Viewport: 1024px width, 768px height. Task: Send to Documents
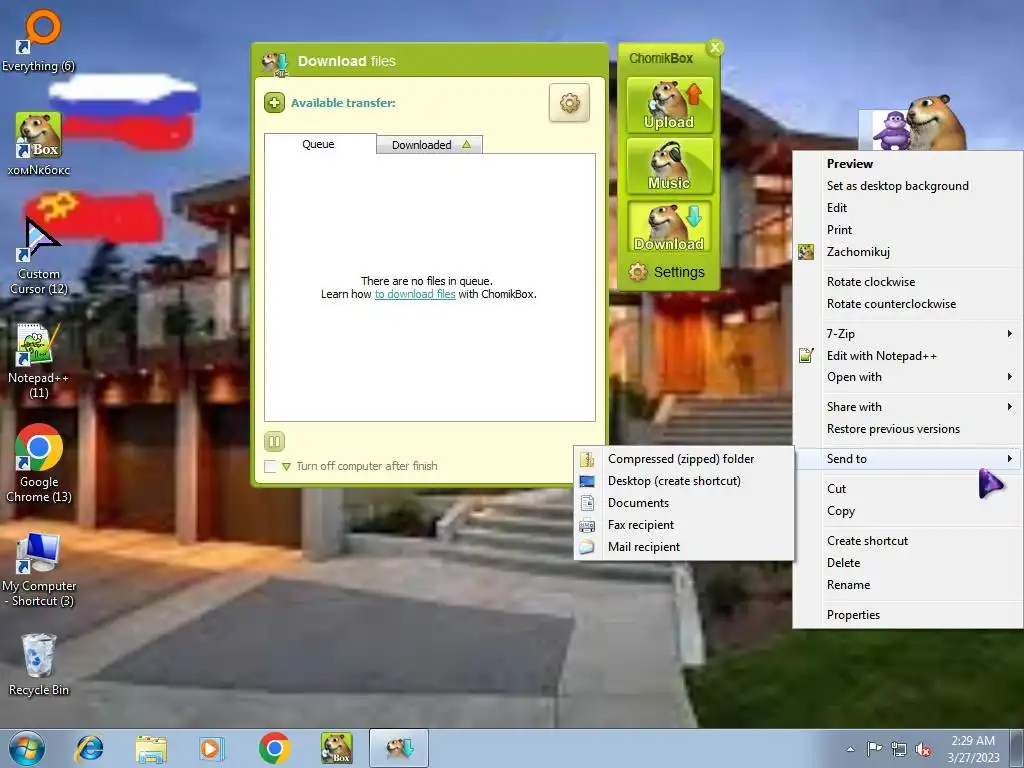coord(684,503)
